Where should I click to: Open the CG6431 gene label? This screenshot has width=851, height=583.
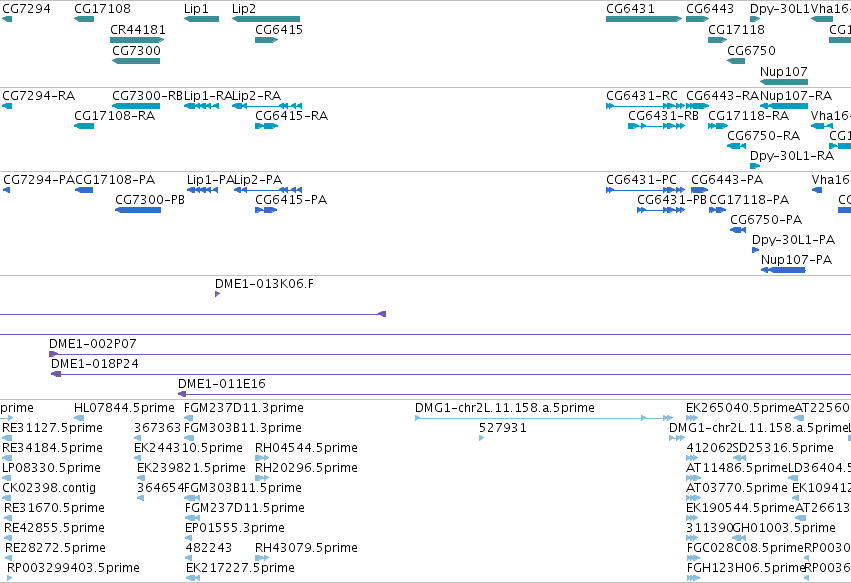[x=630, y=9]
